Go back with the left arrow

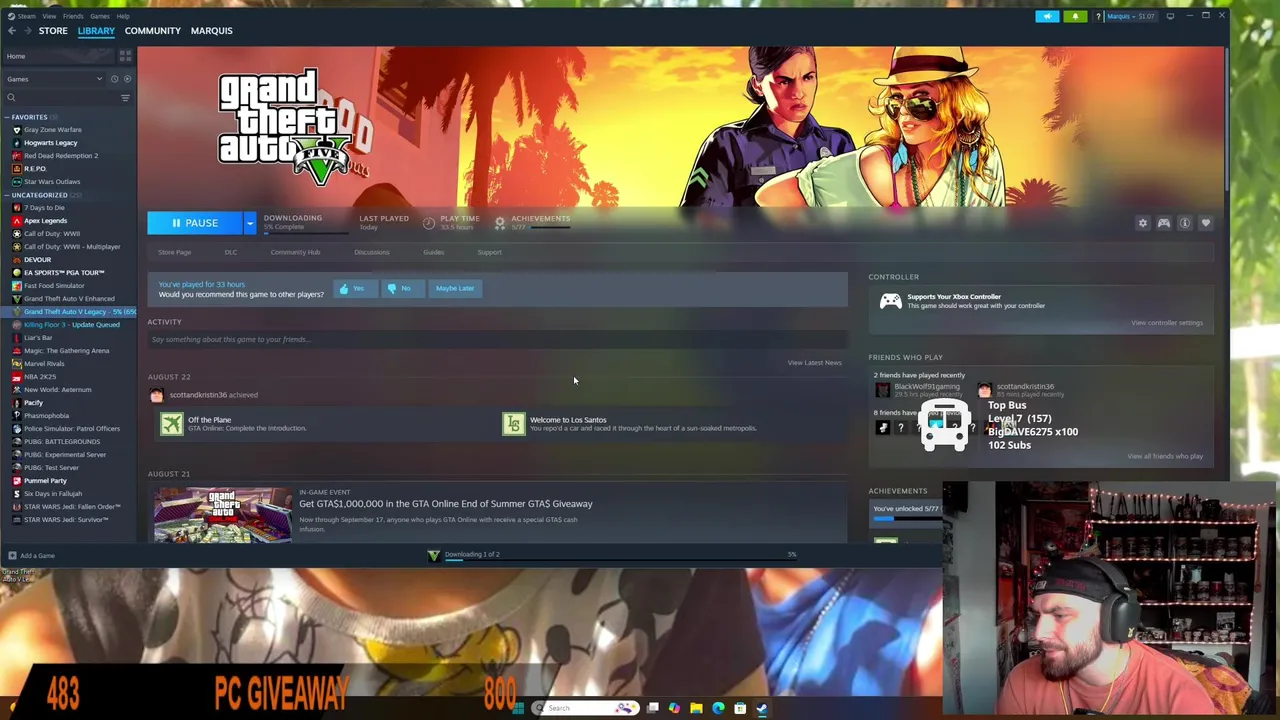point(12,31)
